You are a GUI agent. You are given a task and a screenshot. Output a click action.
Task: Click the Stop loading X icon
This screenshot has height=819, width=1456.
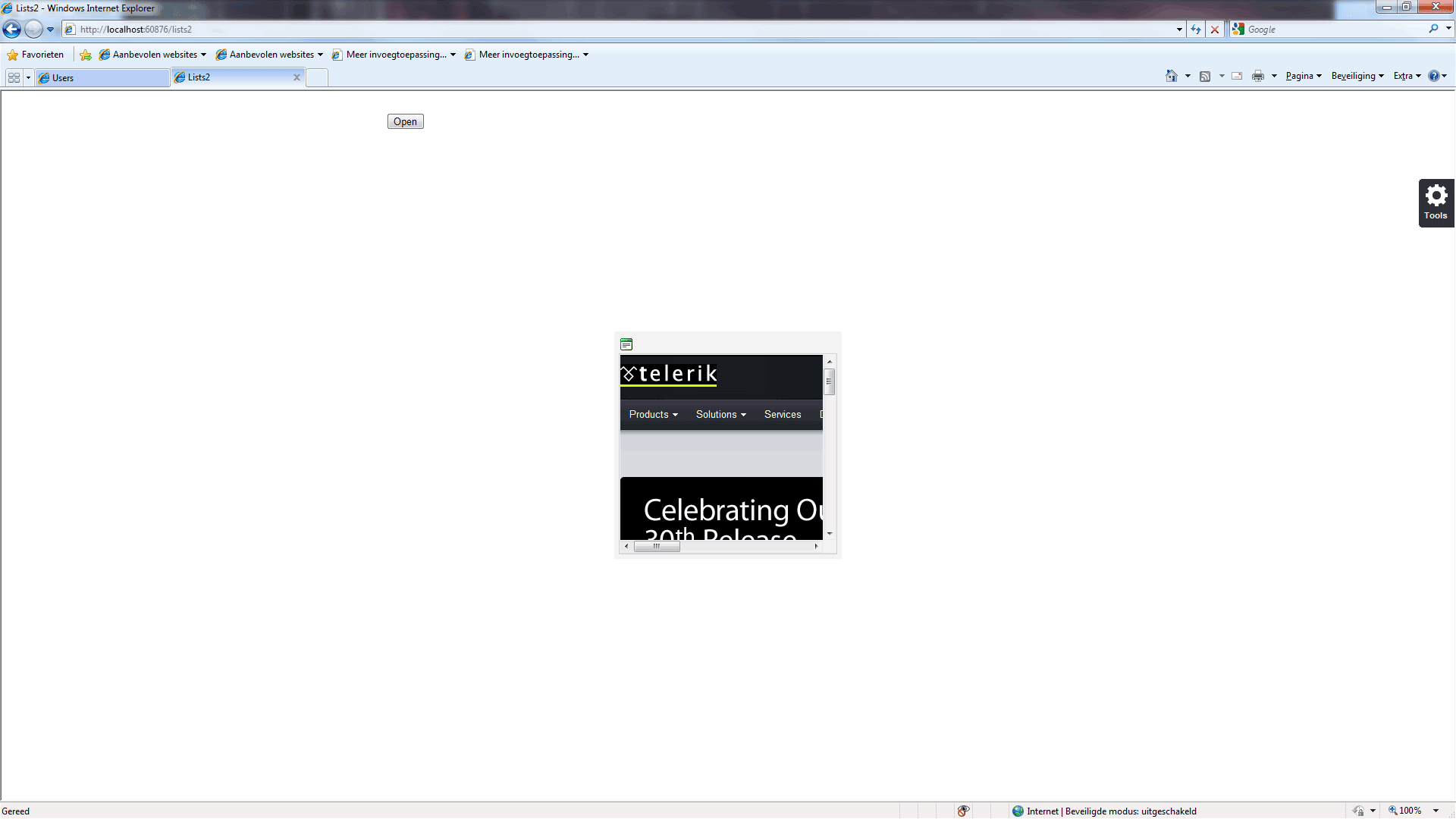tap(1215, 30)
